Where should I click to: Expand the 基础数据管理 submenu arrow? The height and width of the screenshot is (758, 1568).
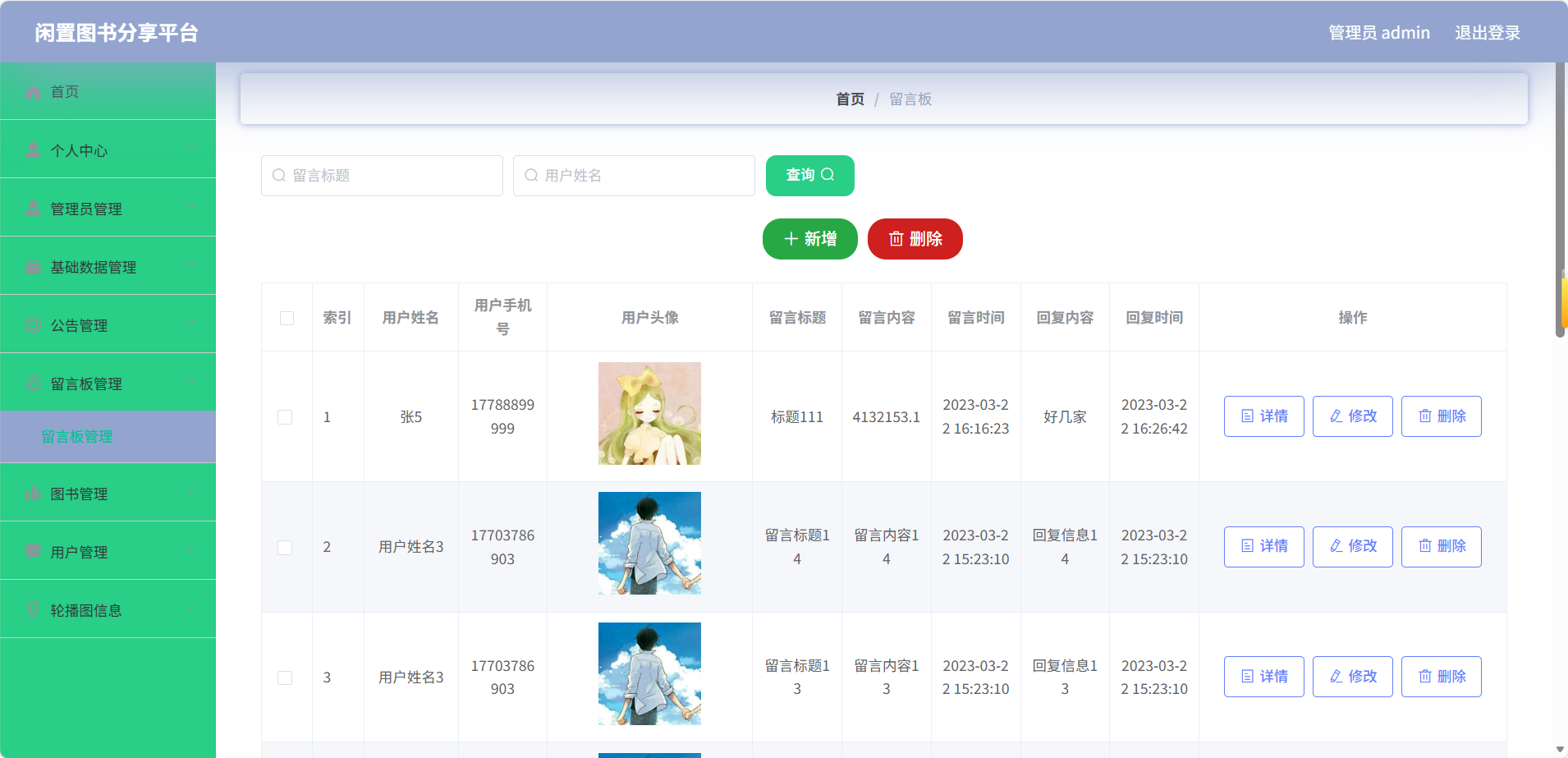pyautogui.click(x=190, y=266)
